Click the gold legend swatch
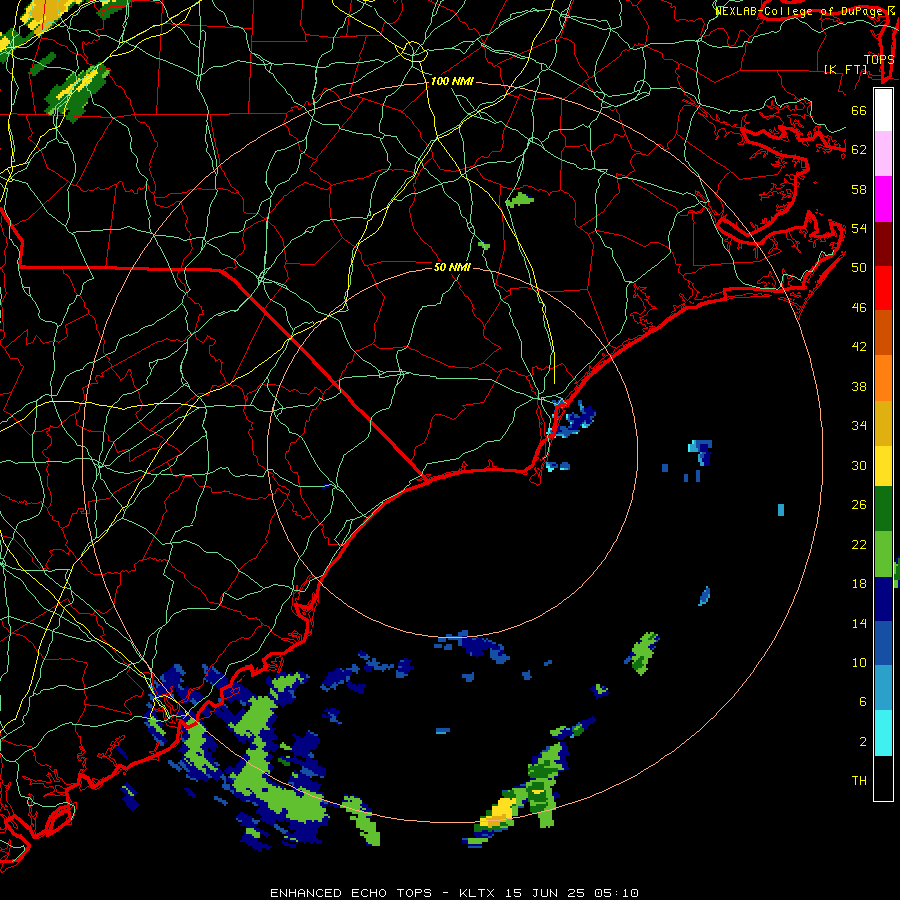Image resolution: width=900 pixels, height=900 pixels. (883, 423)
